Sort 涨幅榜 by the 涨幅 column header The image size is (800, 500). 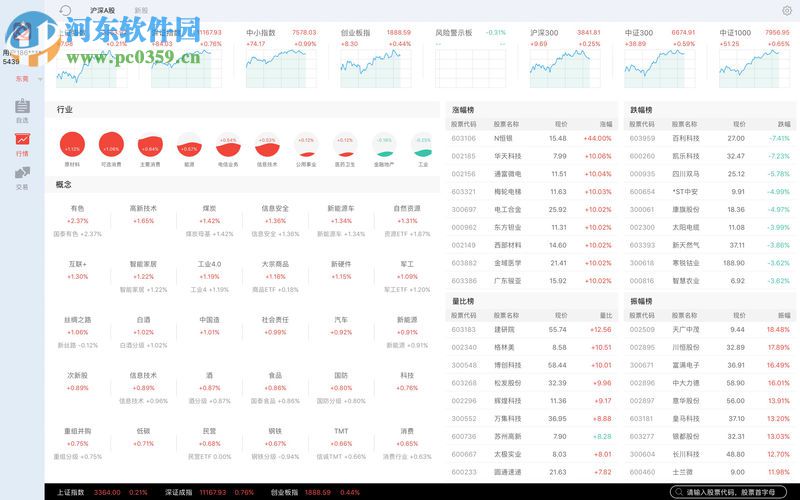point(606,124)
